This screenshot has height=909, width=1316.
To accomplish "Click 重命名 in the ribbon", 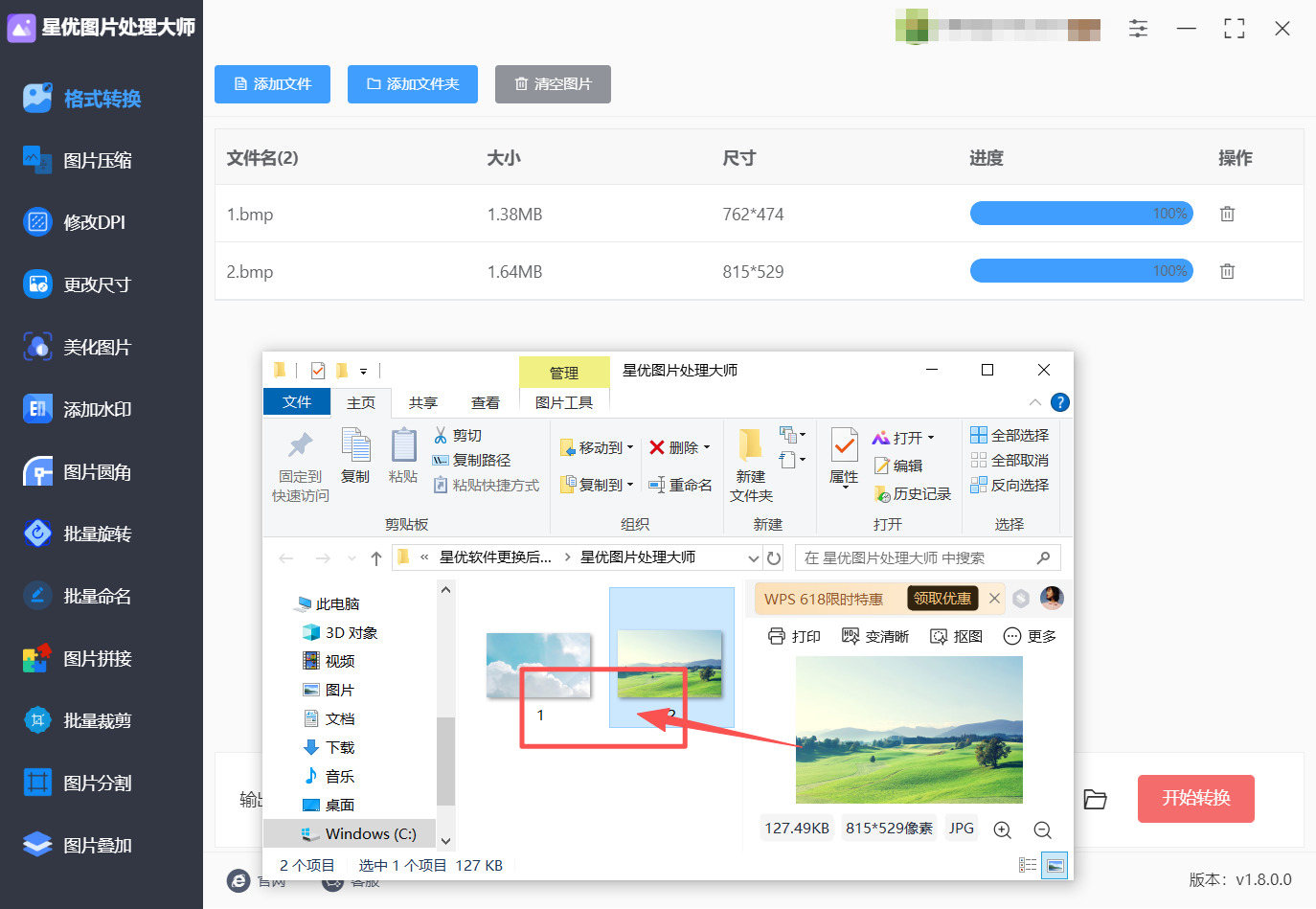I will point(680,485).
